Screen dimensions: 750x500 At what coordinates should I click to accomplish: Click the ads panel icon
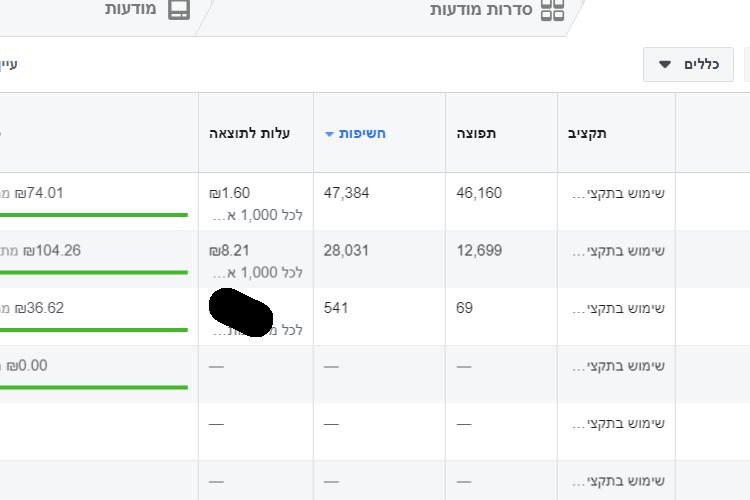pyautogui.click(x=179, y=10)
